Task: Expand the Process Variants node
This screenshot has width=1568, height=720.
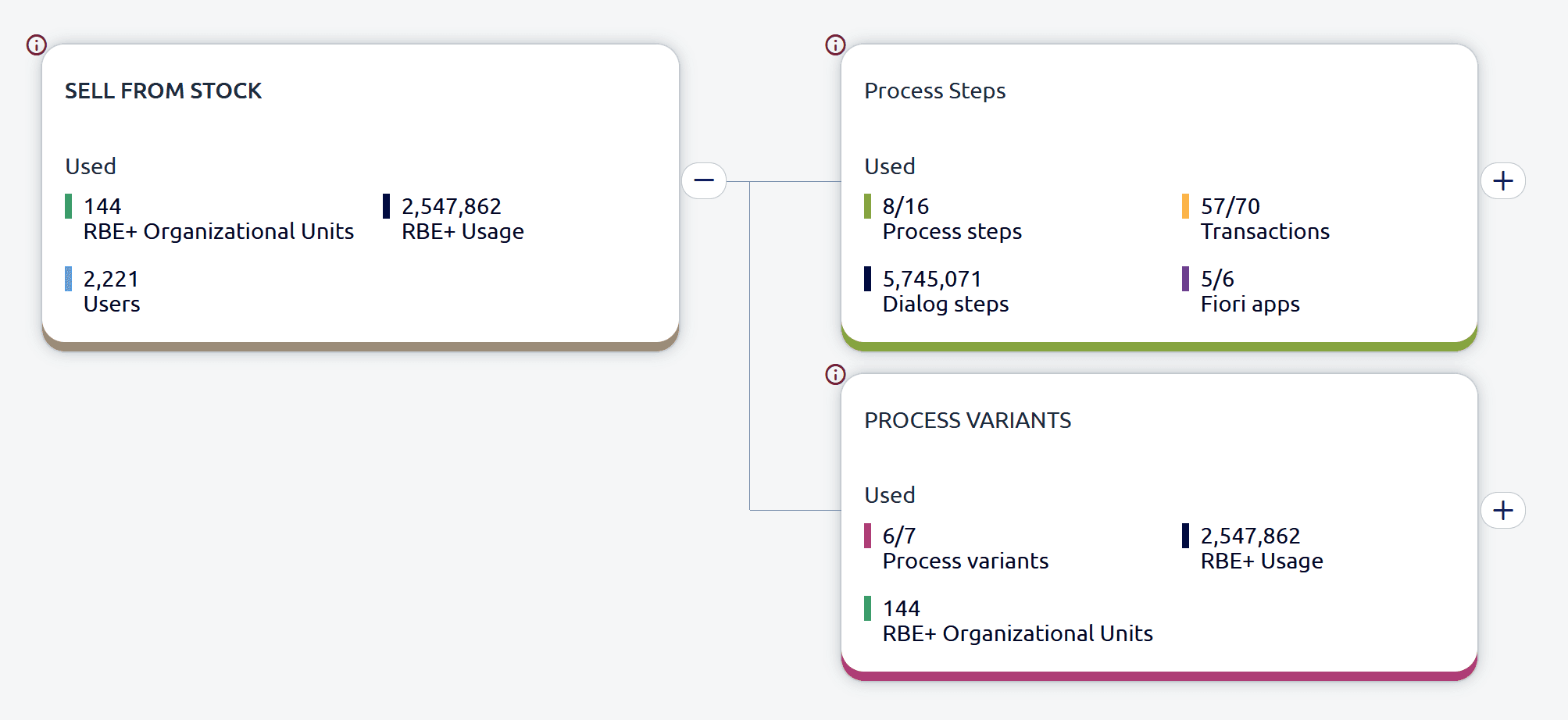Action: coord(1503,511)
